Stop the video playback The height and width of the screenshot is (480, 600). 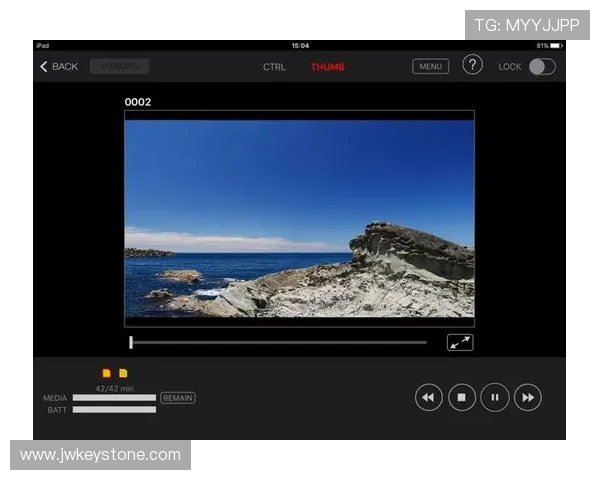462,398
